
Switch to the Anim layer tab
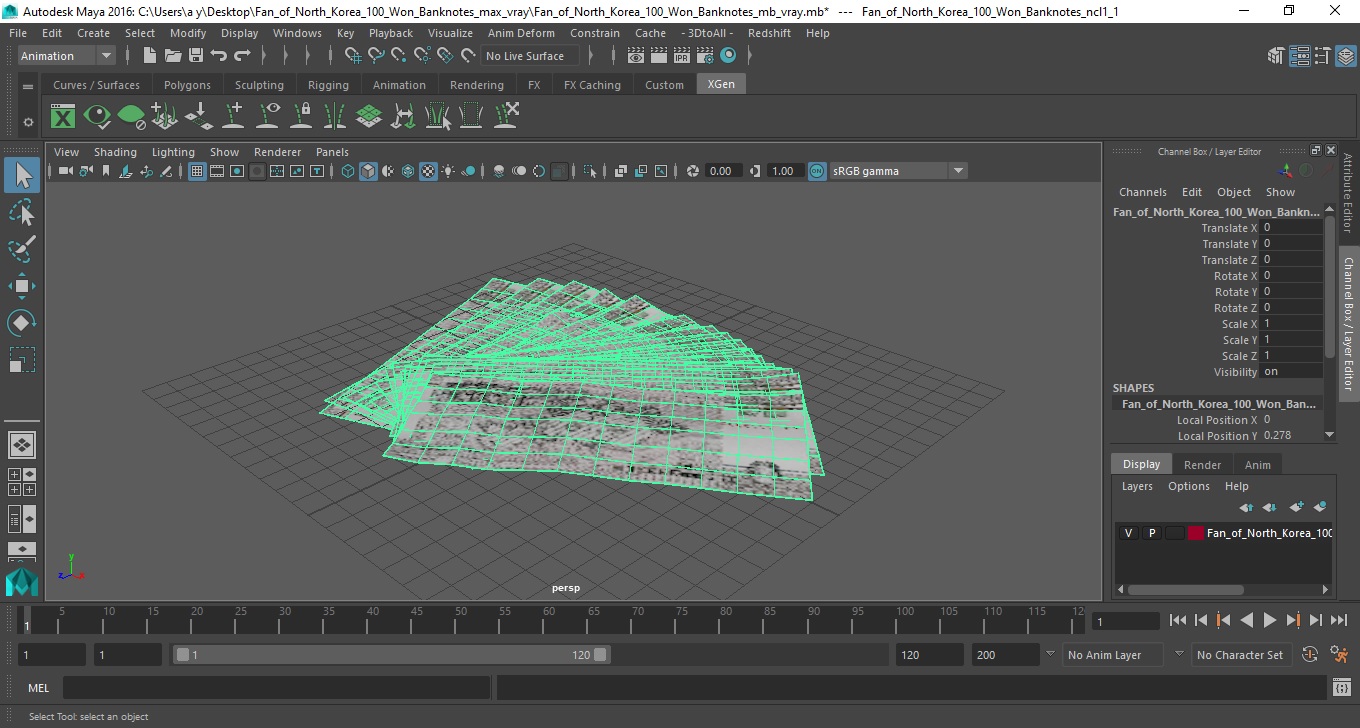pyautogui.click(x=1257, y=465)
